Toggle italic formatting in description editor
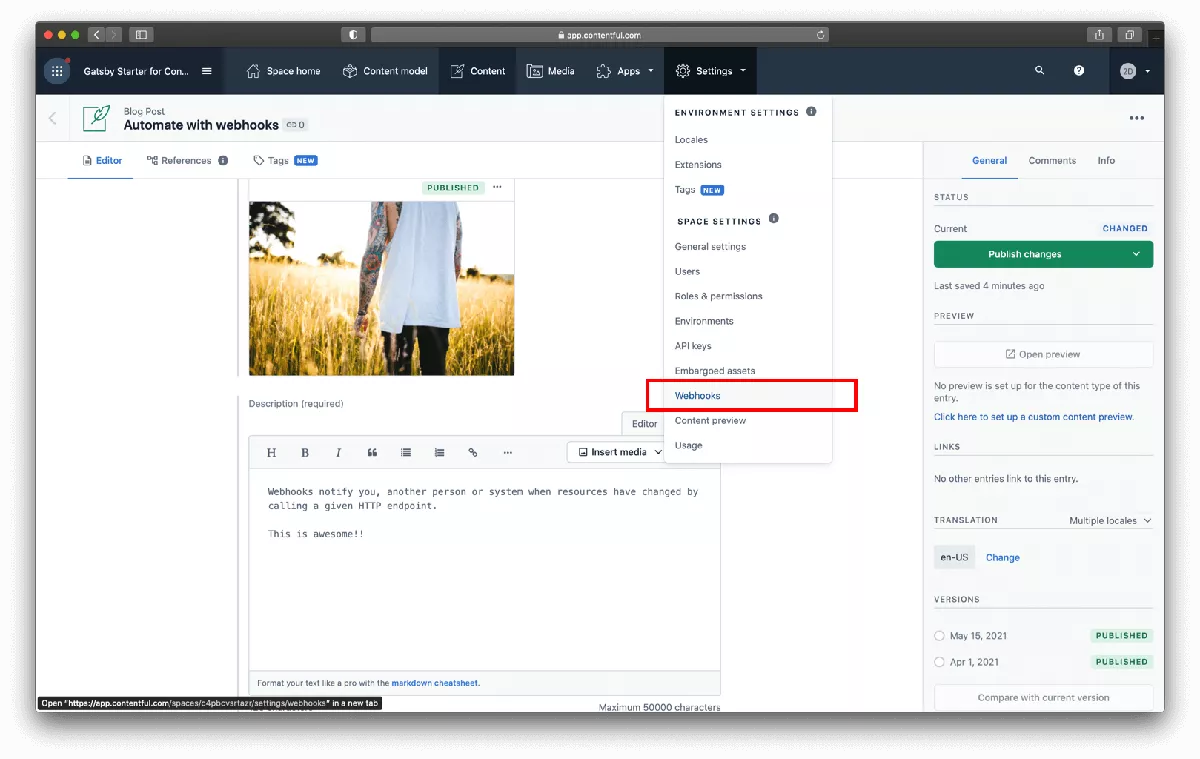 (338, 452)
